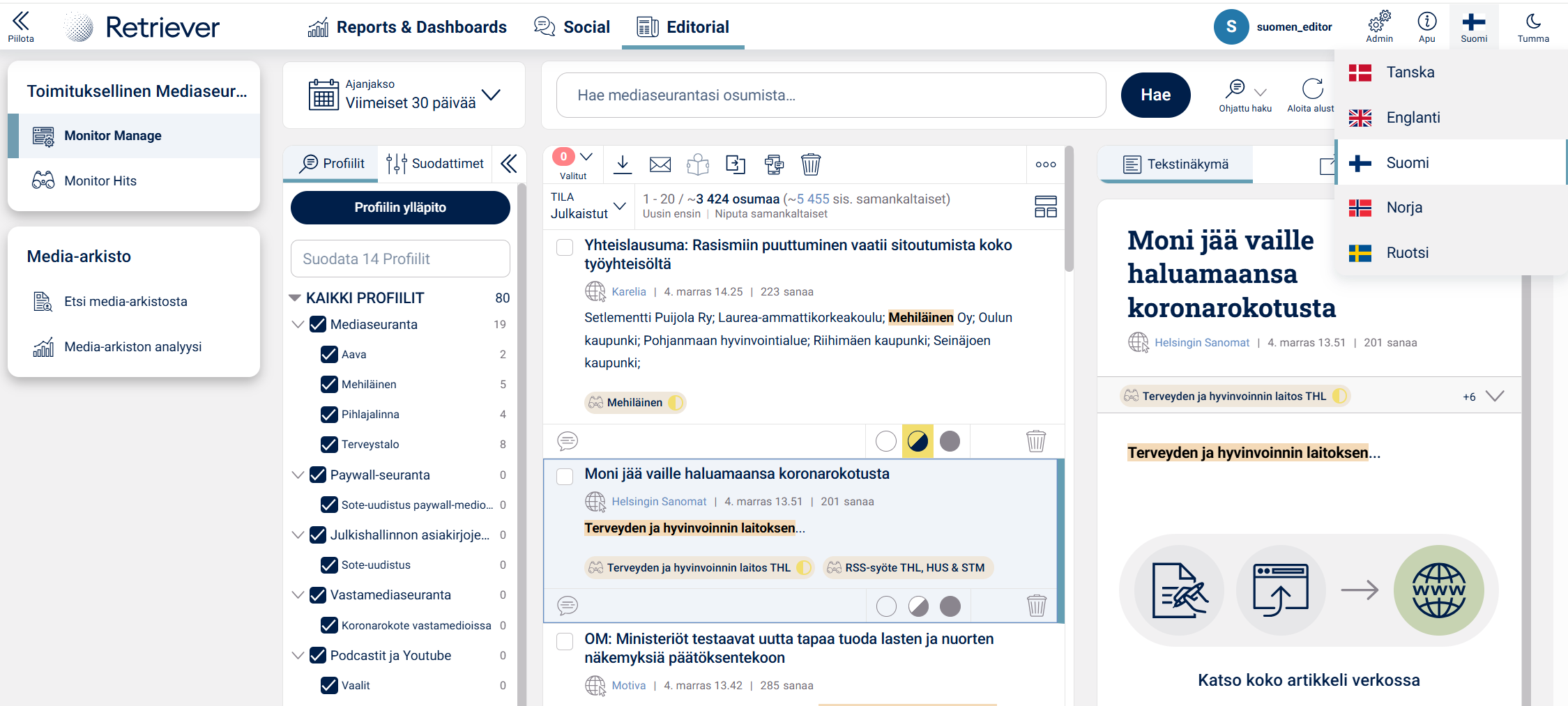The width and height of the screenshot is (1568, 706).
Task: Click the copy-to-profile icon in hits toolbar
Action: click(773, 164)
